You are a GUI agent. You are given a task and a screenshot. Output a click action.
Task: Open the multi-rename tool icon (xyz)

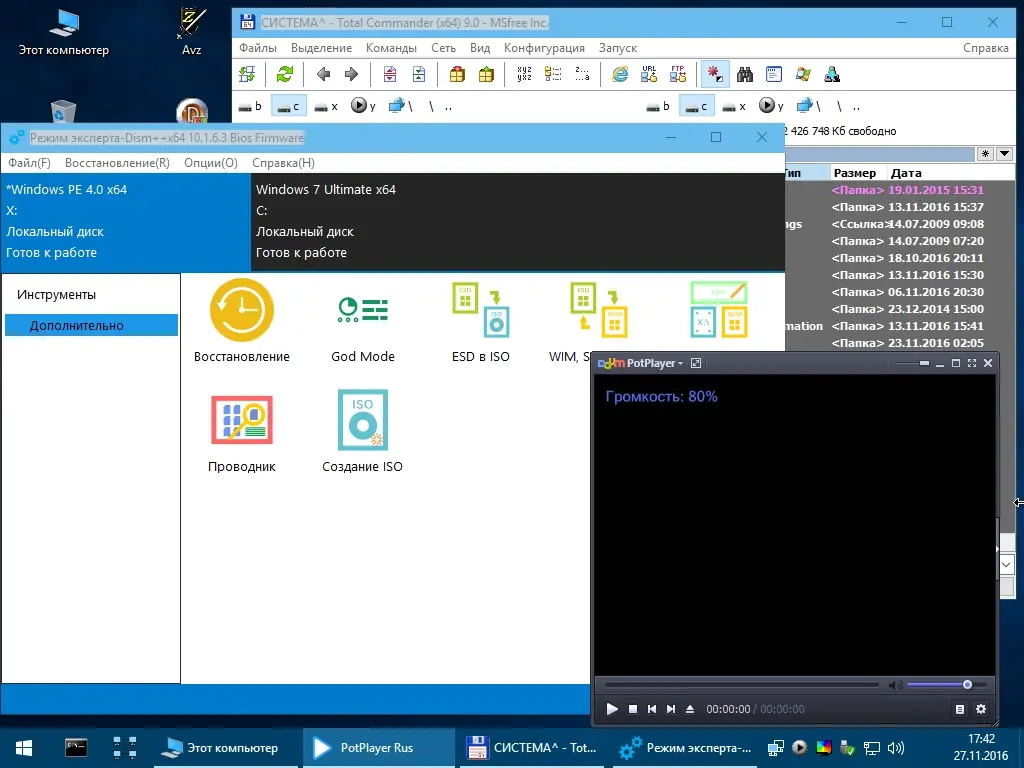(524, 74)
